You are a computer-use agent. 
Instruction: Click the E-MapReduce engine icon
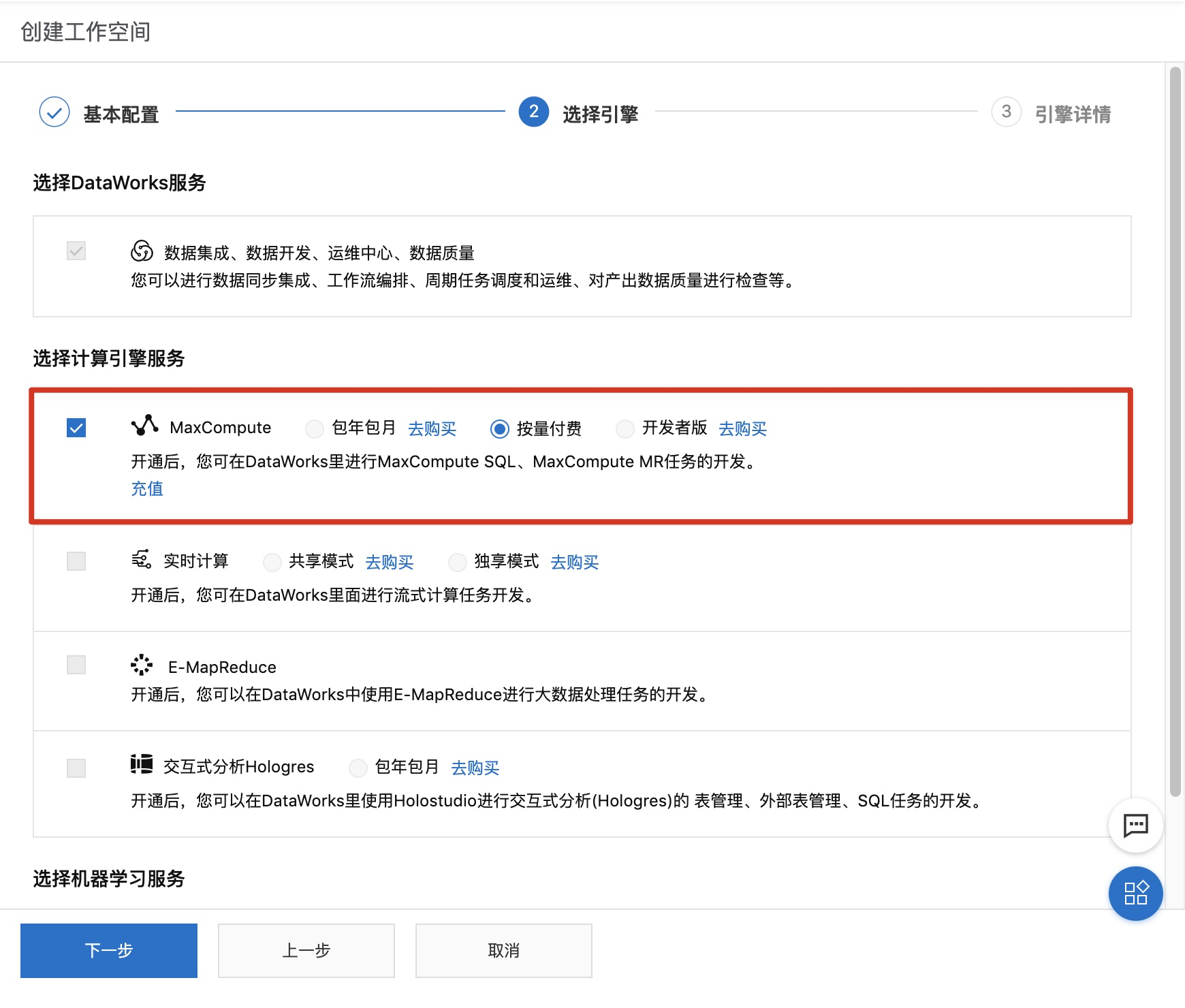141,665
